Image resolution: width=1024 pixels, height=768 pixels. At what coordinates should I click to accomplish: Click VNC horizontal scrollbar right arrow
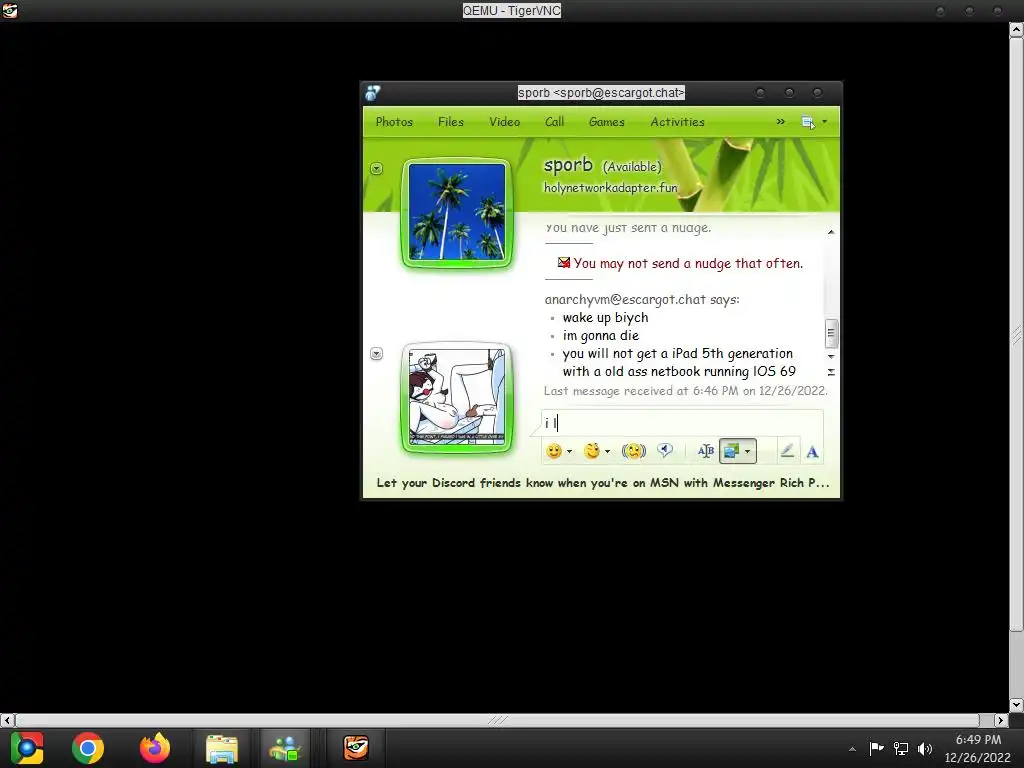point(1000,720)
